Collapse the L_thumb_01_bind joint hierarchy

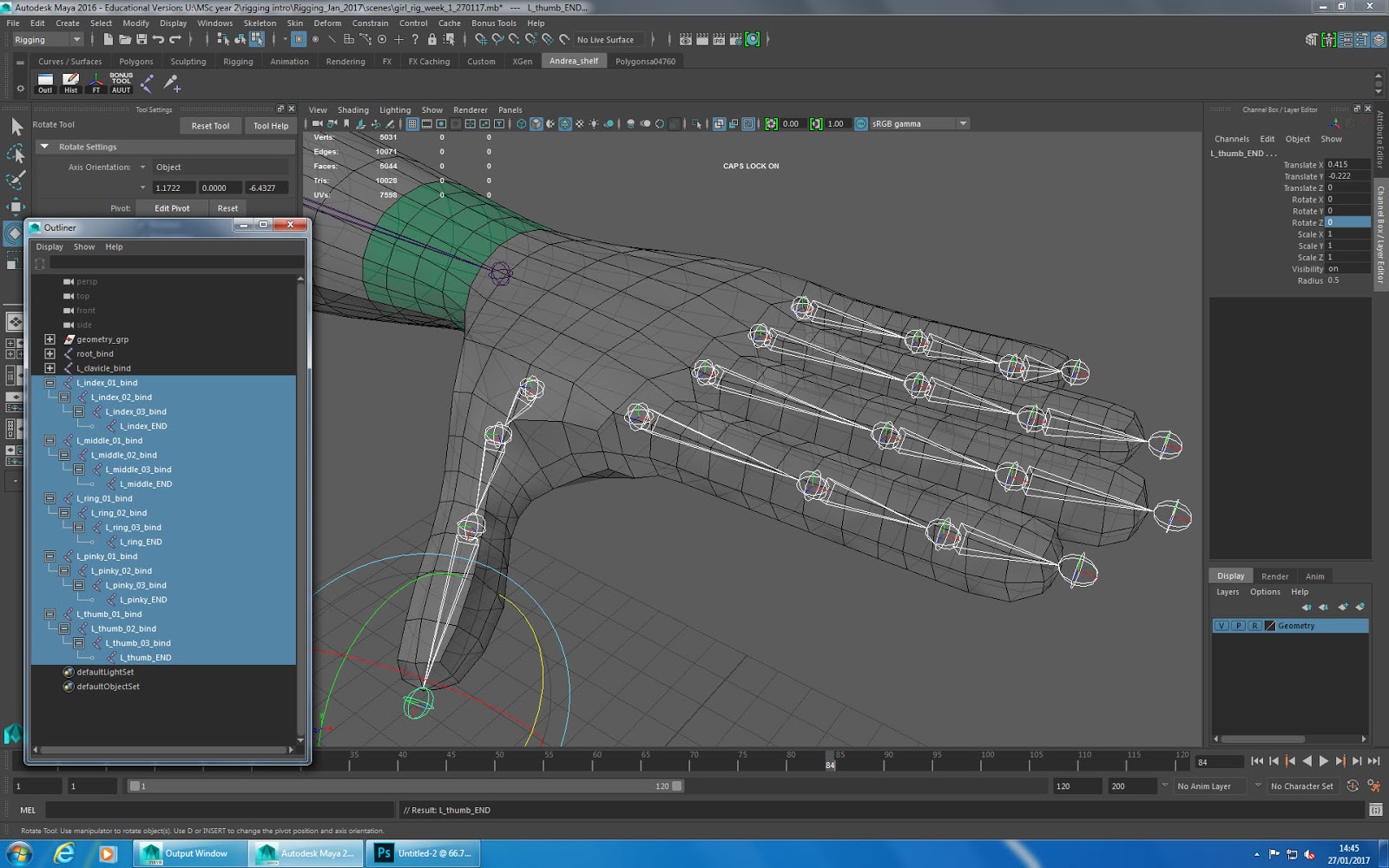click(x=50, y=614)
